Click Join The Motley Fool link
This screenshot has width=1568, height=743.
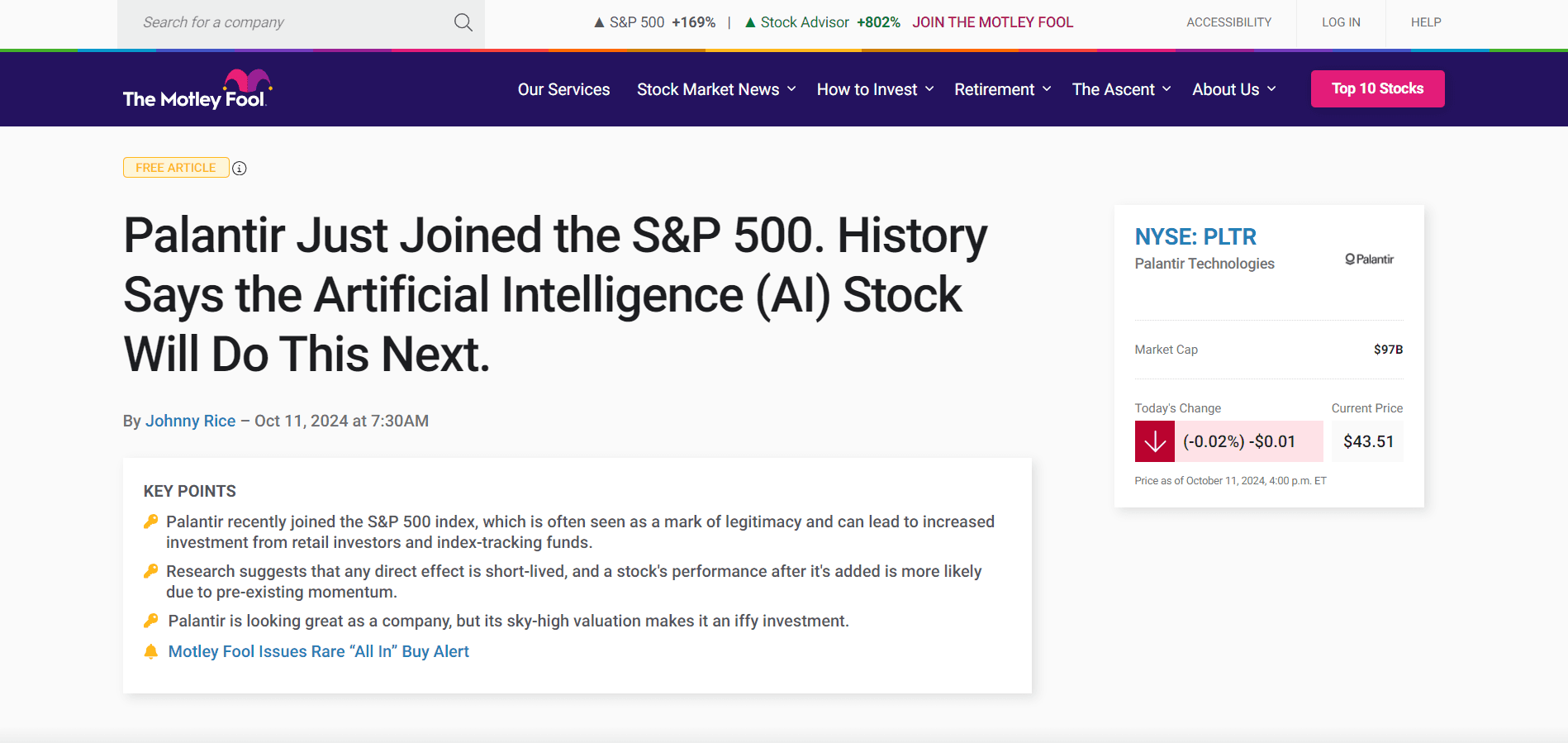click(x=992, y=22)
